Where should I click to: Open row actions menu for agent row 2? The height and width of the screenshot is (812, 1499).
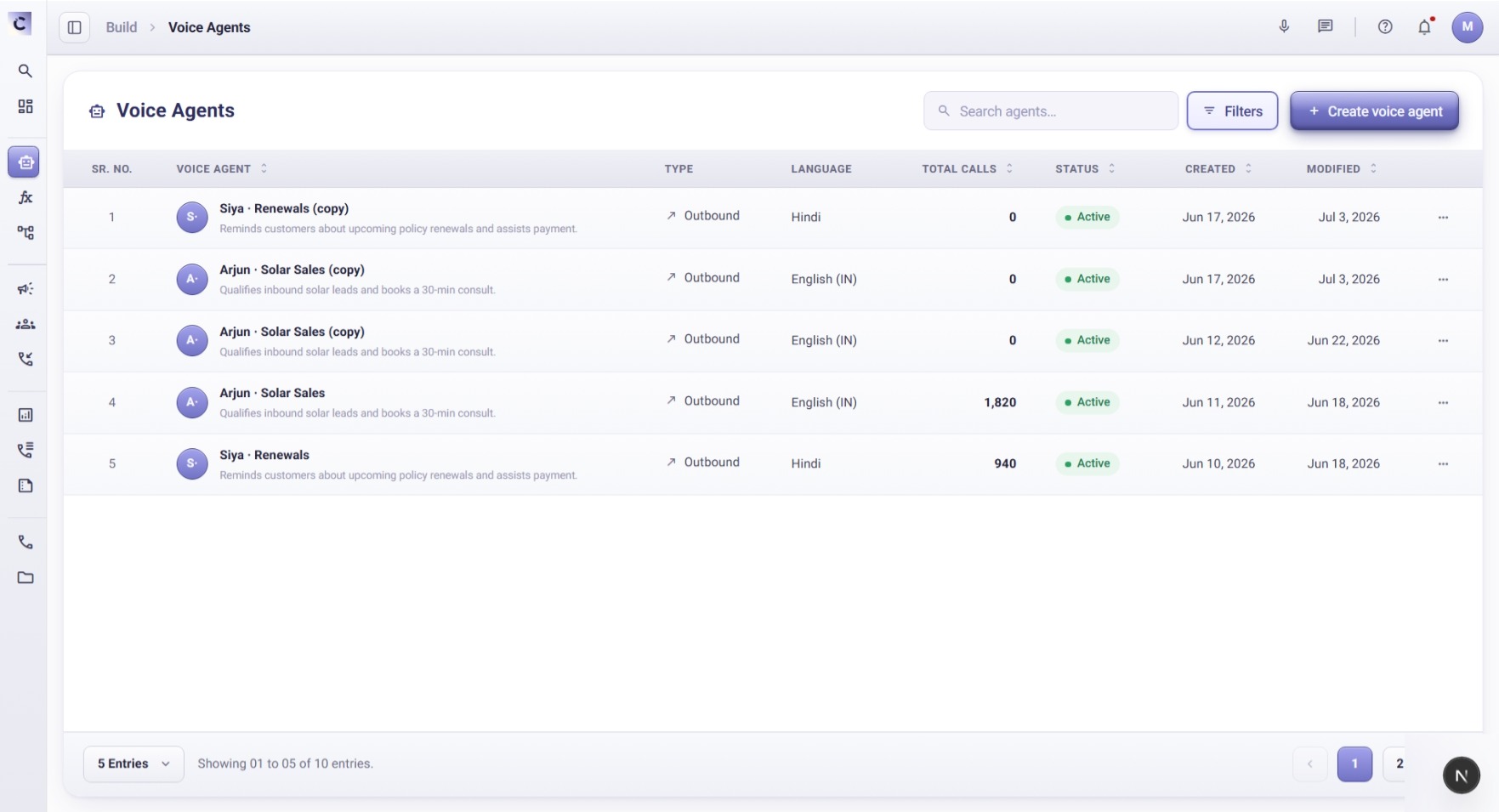tap(1443, 280)
